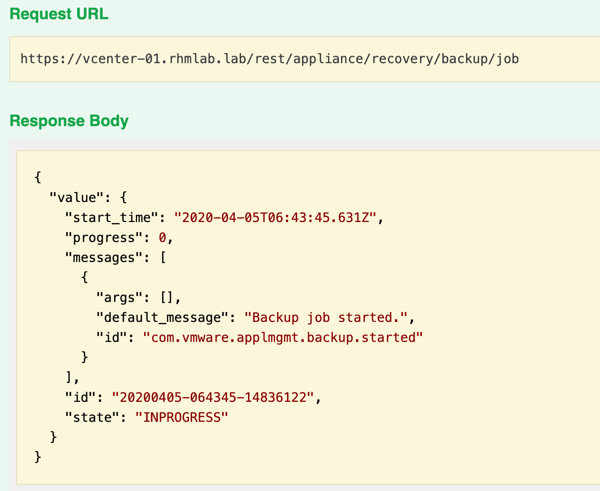This screenshot has width=600, height=491.
Task: Click the Request URL heading
Action: 59,14
